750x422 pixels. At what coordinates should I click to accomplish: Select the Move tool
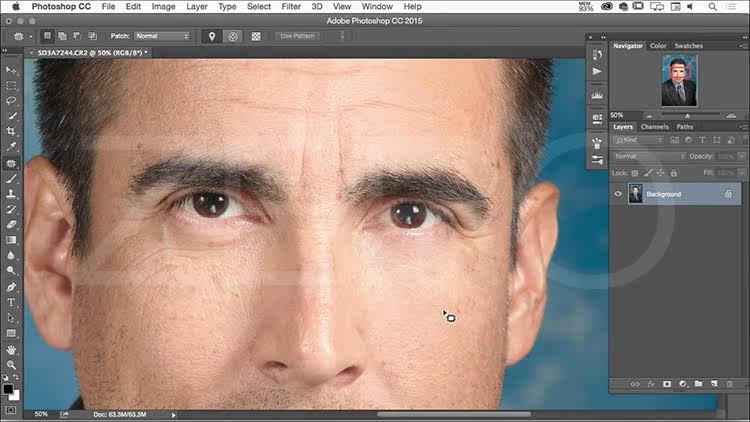(x=11, y=70)
